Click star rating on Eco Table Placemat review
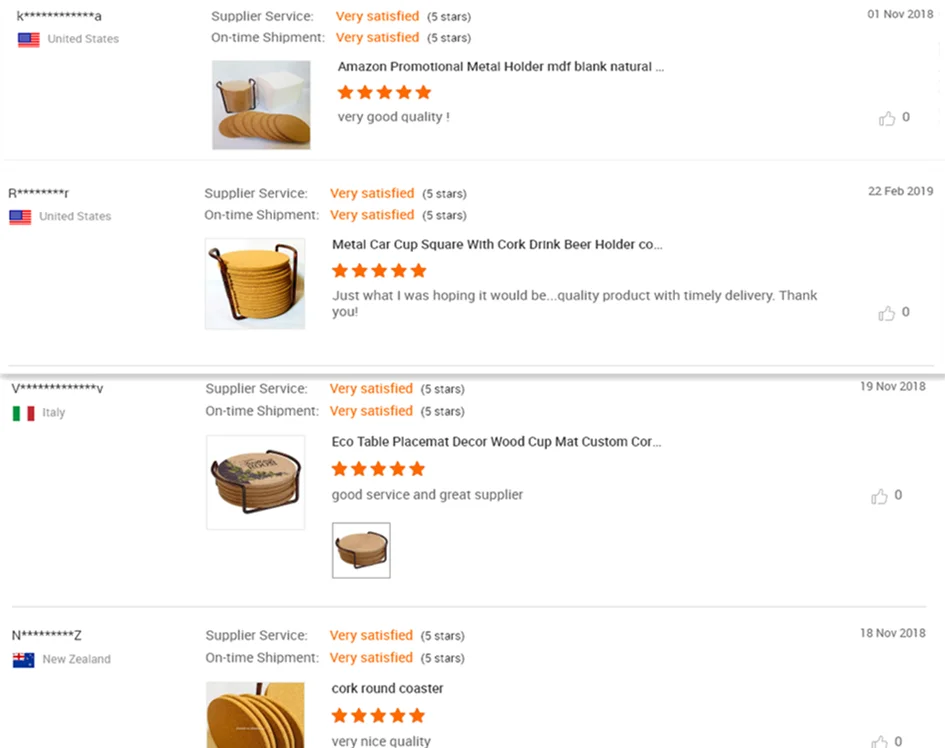The image size is (945, 748). (378, 469)
